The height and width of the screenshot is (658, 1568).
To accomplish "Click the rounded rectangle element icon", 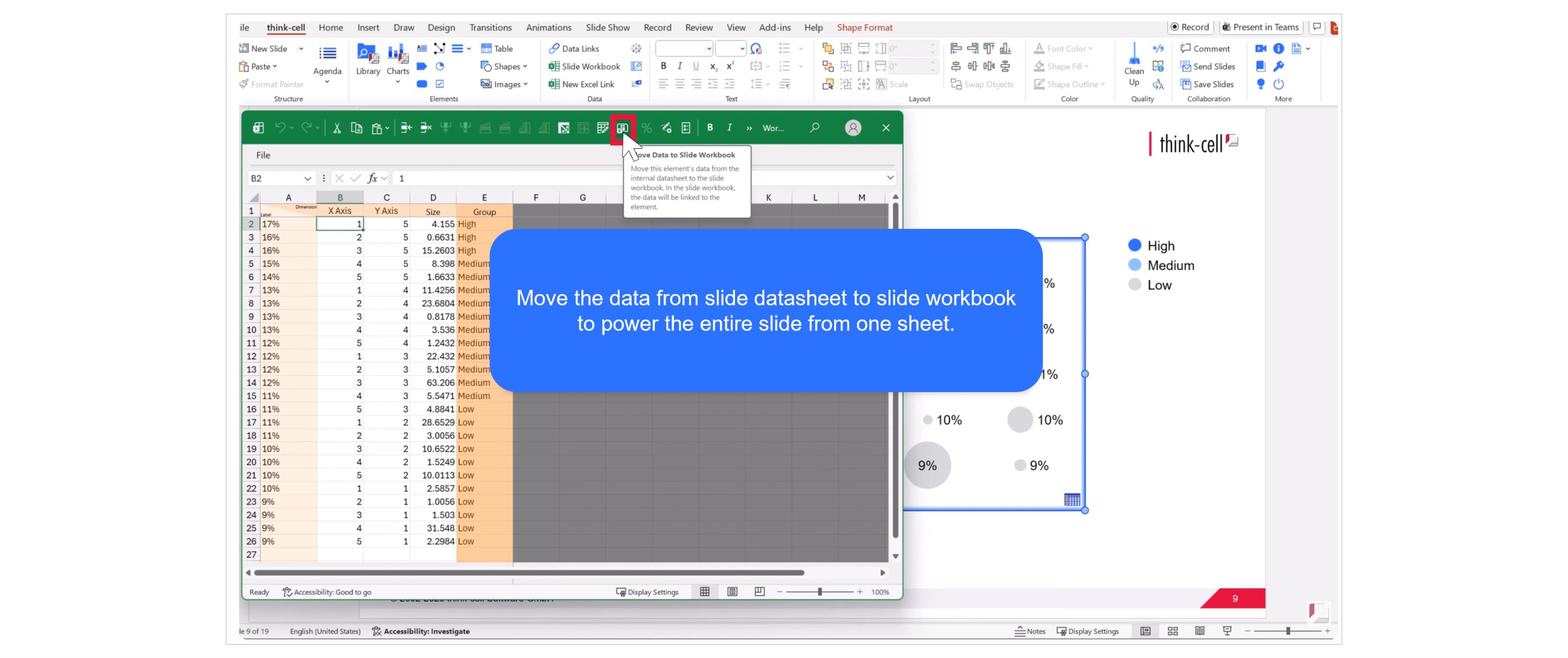I will coord(421,84).
